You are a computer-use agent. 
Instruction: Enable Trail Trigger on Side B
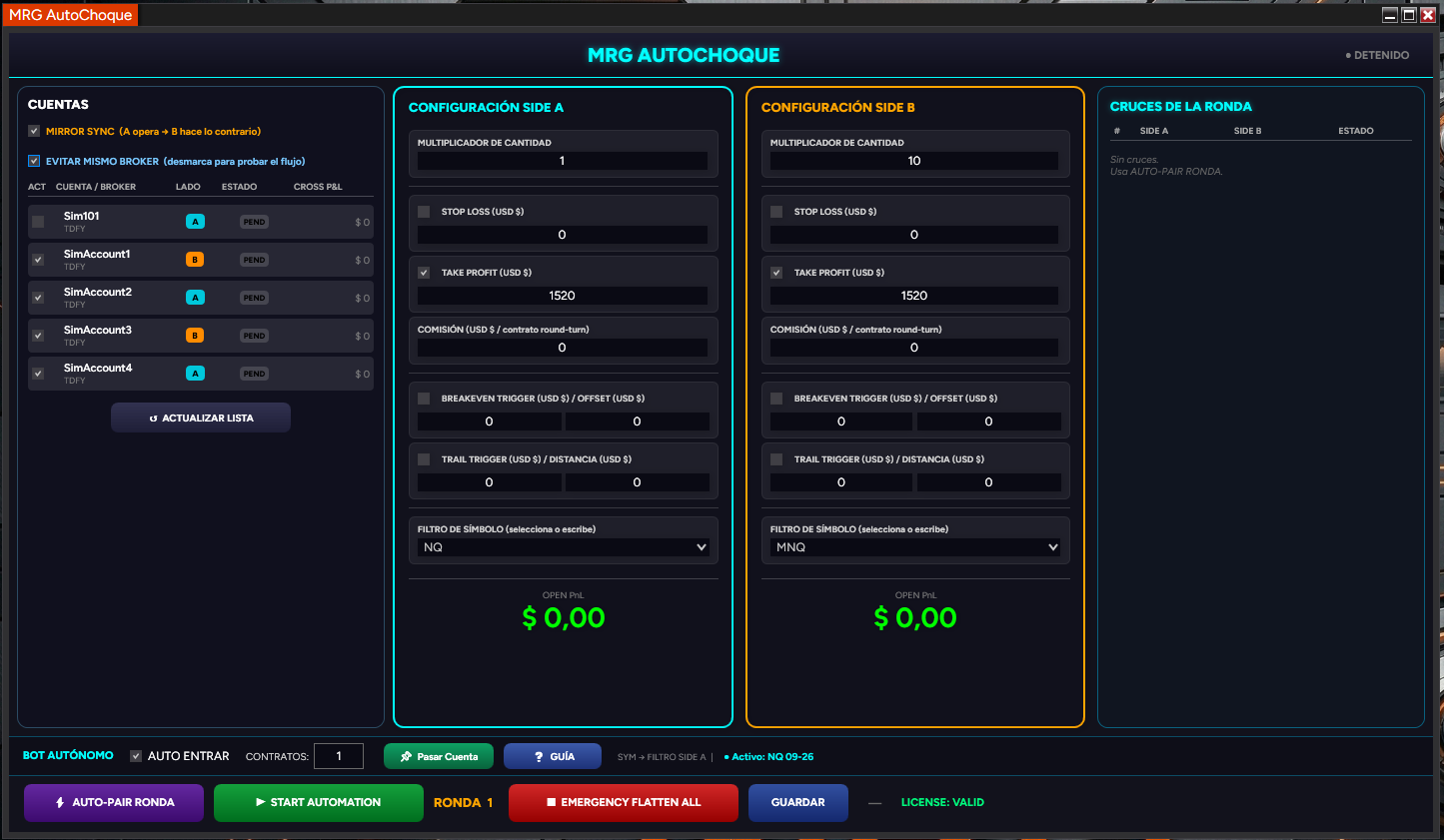tap(776, 459)
